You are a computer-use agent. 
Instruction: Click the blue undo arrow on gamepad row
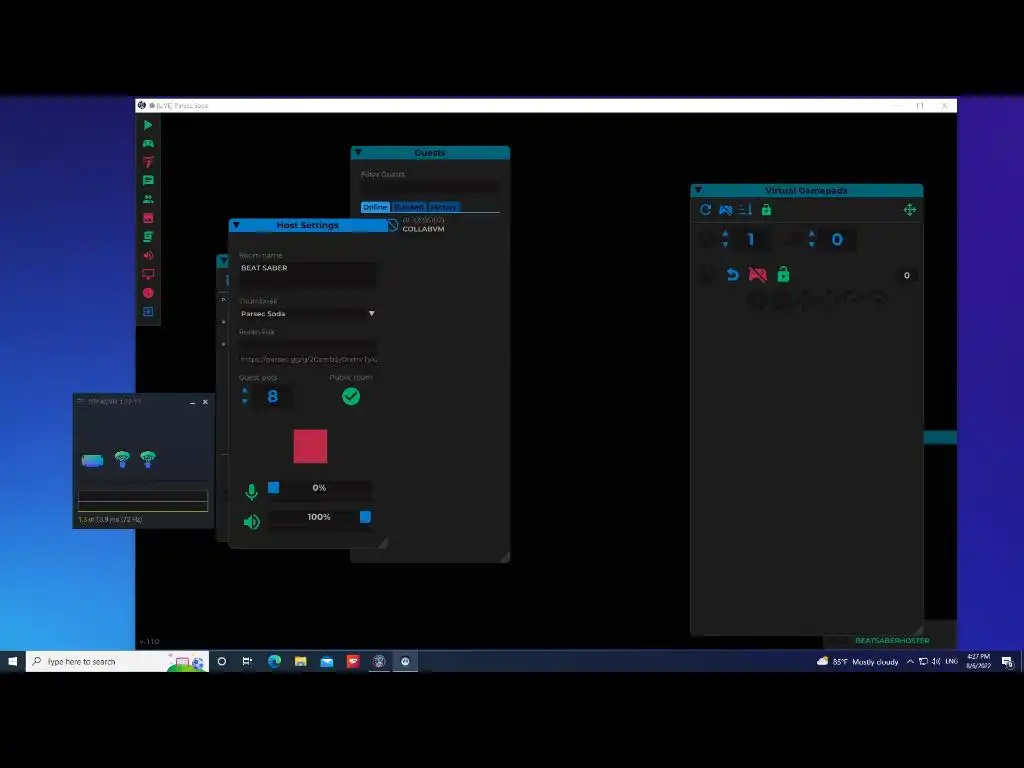pyautogui.click(x=733, y=275)
